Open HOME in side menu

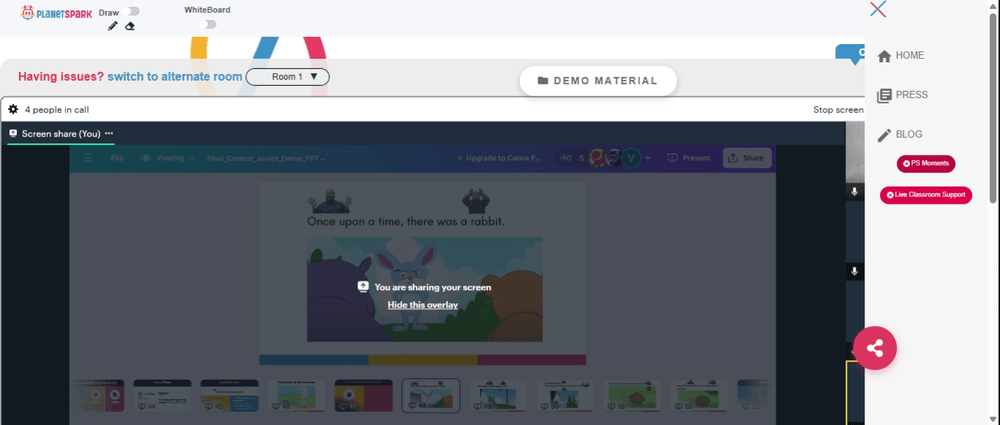[901, 56]
